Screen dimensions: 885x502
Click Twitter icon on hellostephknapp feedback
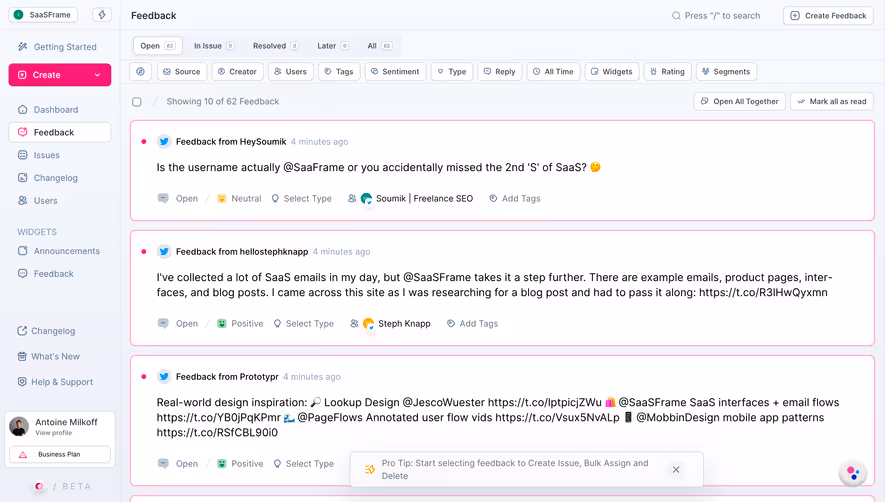click(164, 252)
